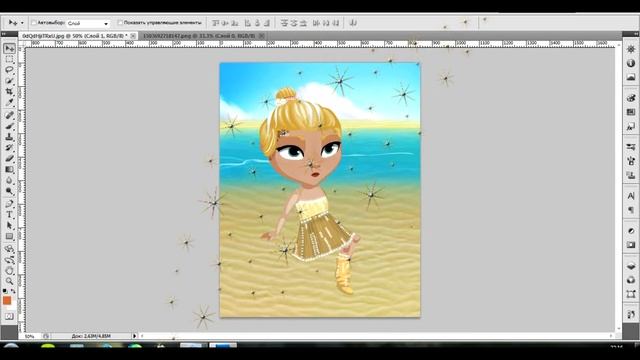Image resolution: width=640 pixels, height=360 pixels.
Task: Select the History Brush tool
Action: tap(9, 148)
